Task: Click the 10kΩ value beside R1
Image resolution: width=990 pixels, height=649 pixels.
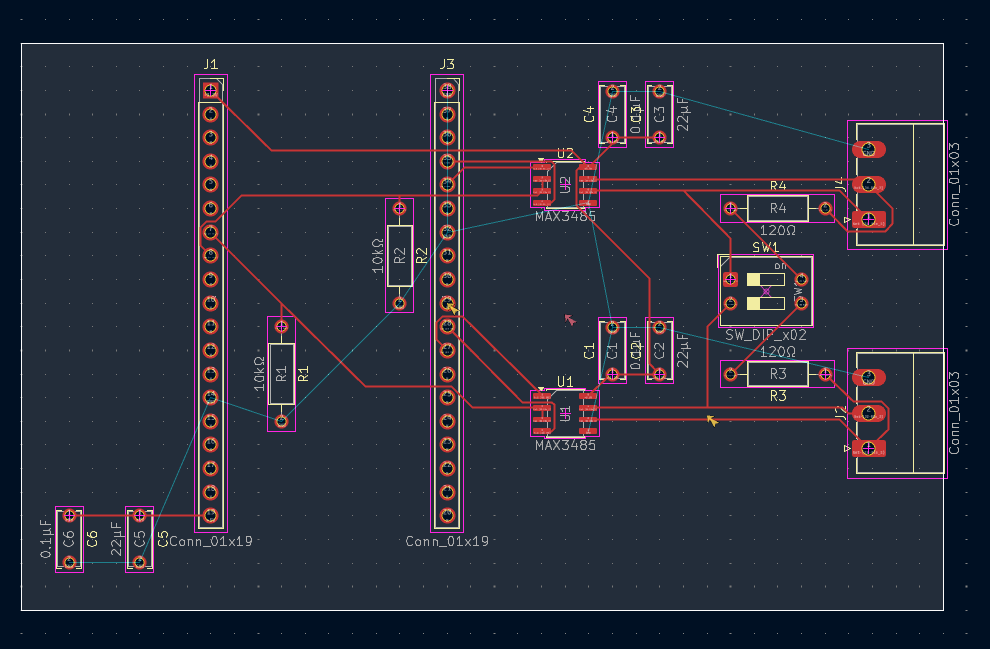Action: click(x=259, y=374)
